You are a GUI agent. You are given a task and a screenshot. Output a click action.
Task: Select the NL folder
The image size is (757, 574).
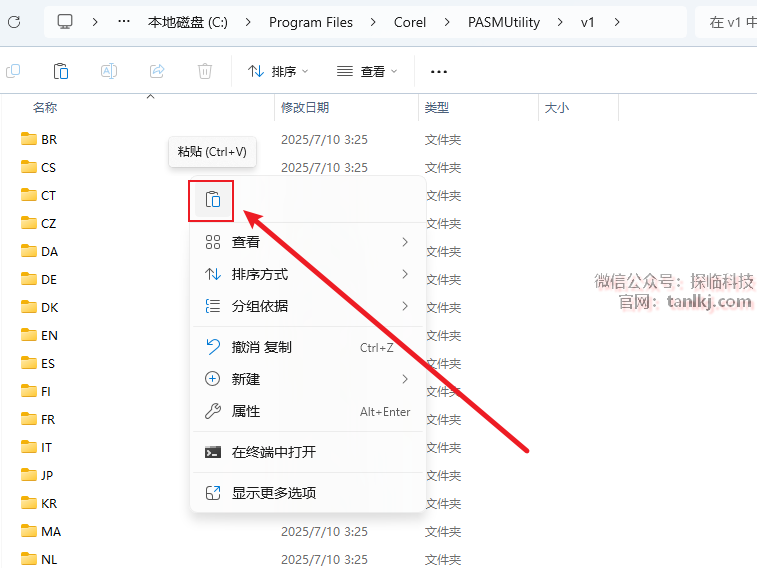40,560
